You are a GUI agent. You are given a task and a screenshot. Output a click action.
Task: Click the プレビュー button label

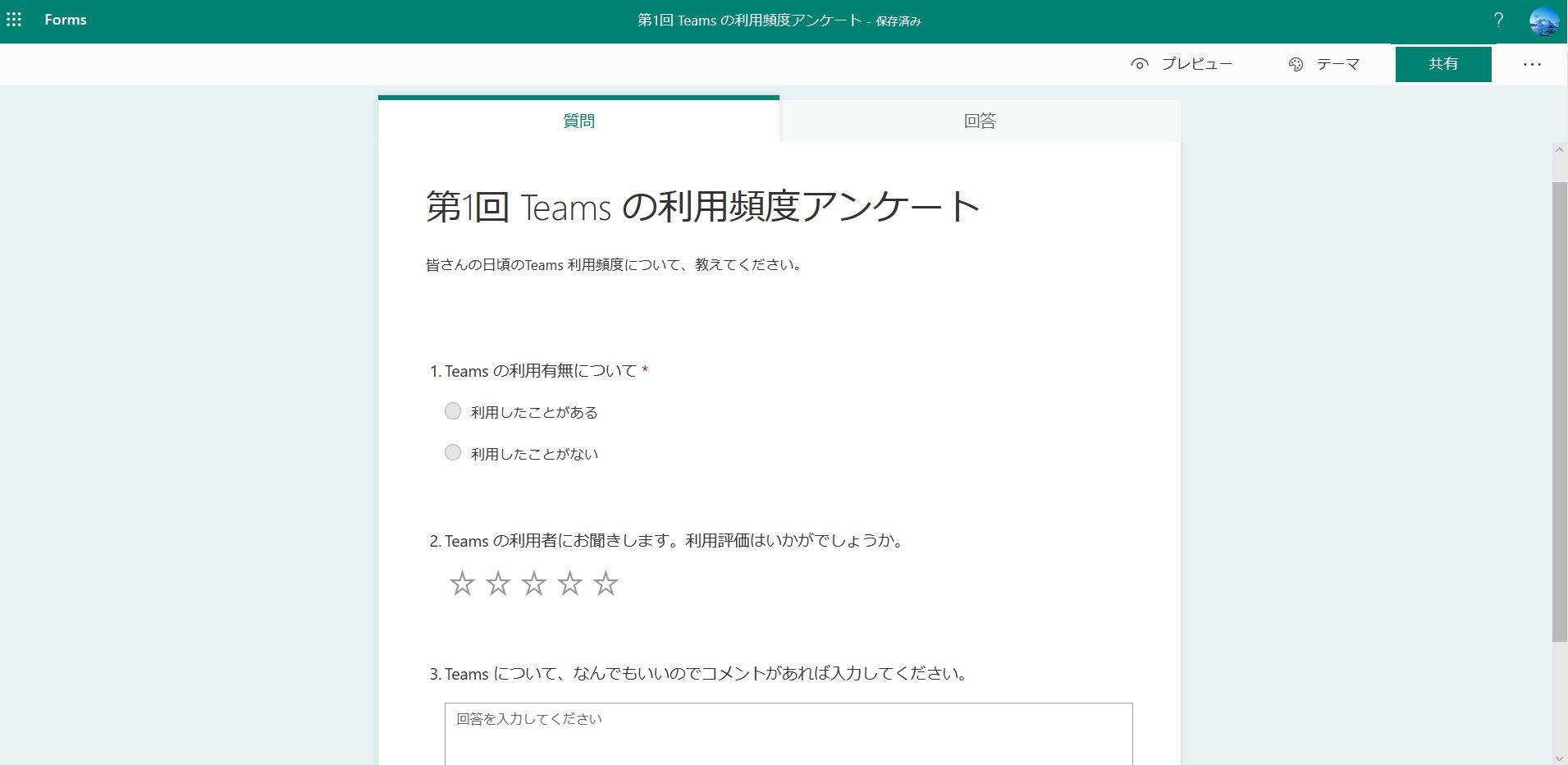coord(1196,64)
